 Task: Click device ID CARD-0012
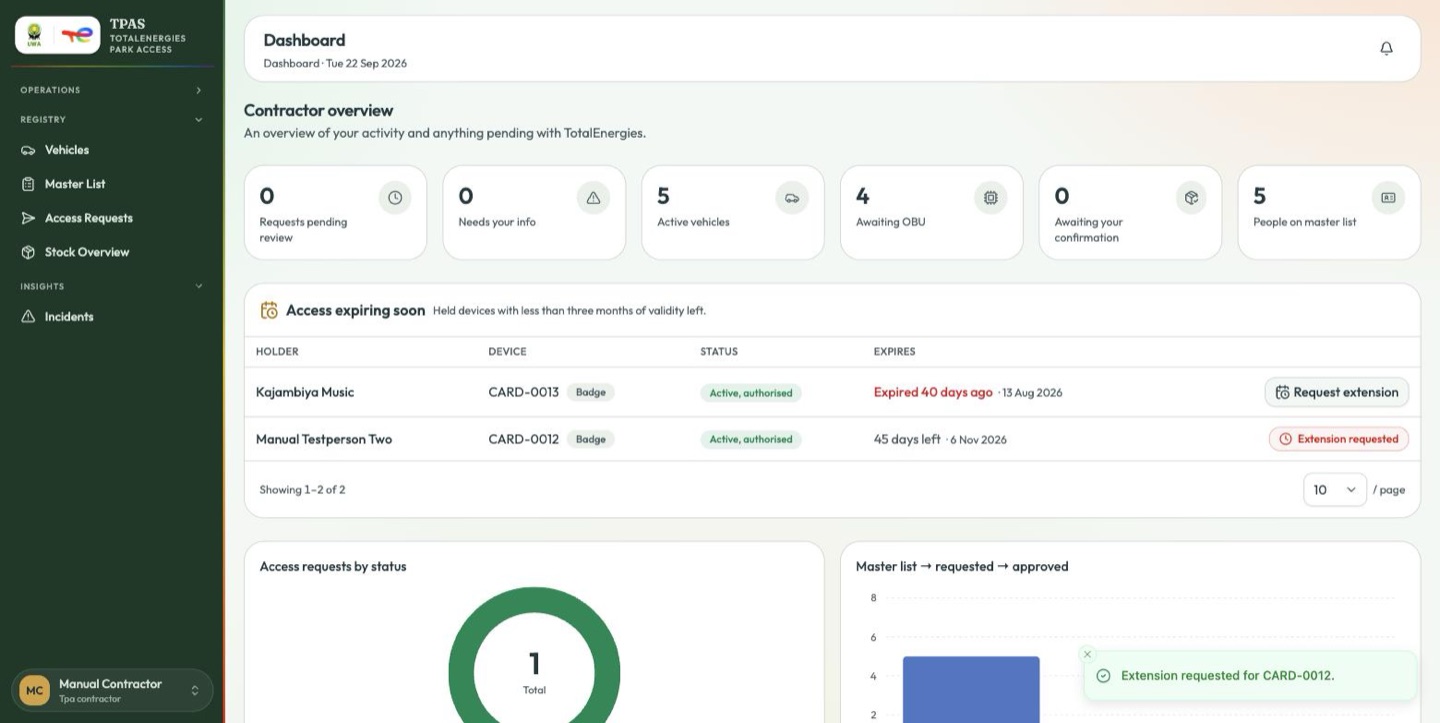coord(523,439)
